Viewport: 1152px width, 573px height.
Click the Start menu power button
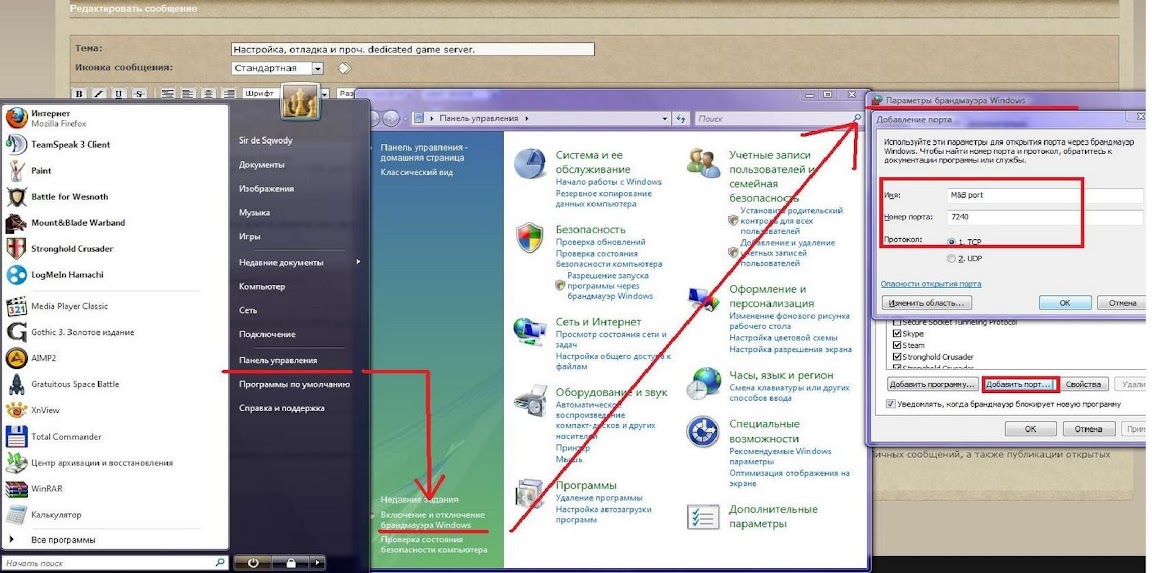[253, 563]
